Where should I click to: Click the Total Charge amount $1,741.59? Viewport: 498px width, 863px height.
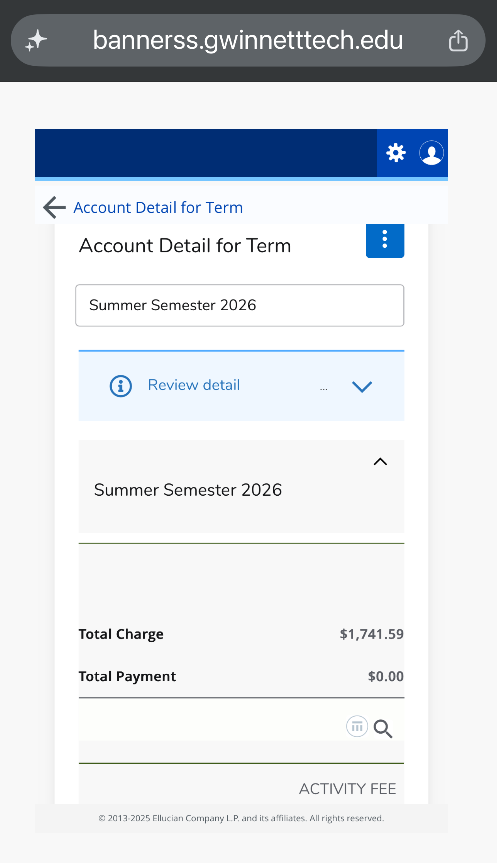coord(371,634)
